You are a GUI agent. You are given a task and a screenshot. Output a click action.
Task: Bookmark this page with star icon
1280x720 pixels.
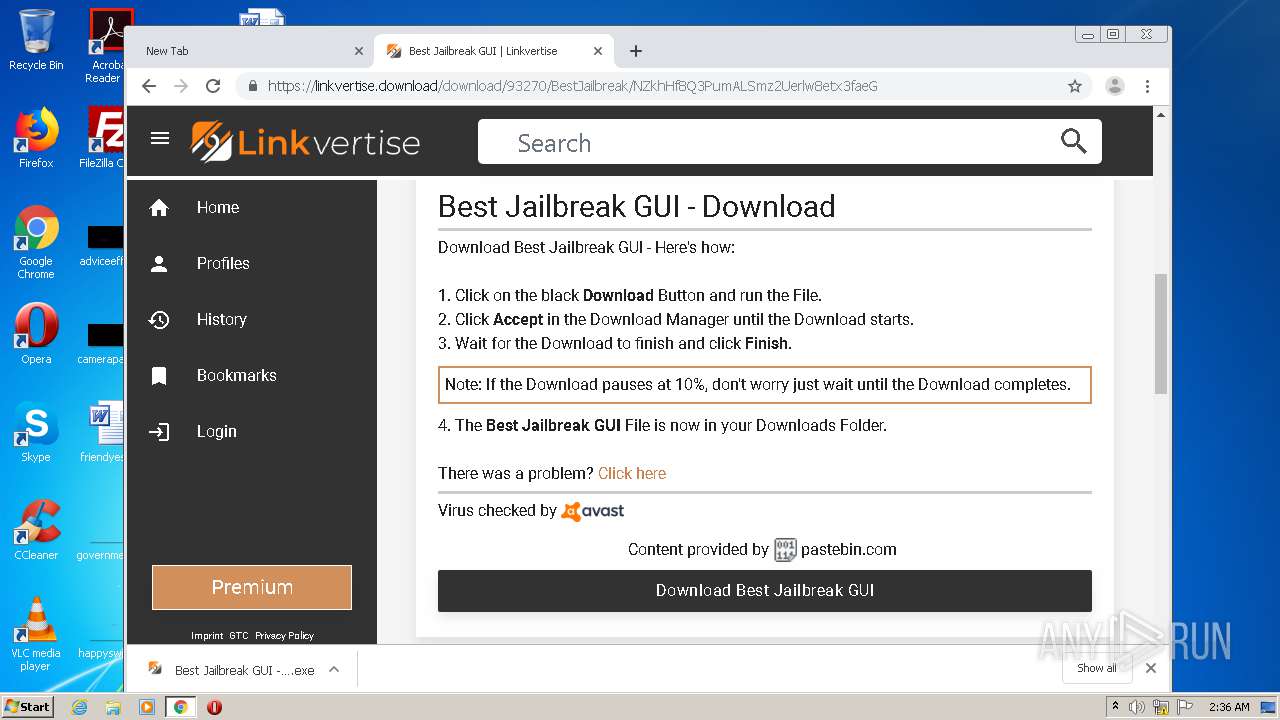coord(1075,86)
